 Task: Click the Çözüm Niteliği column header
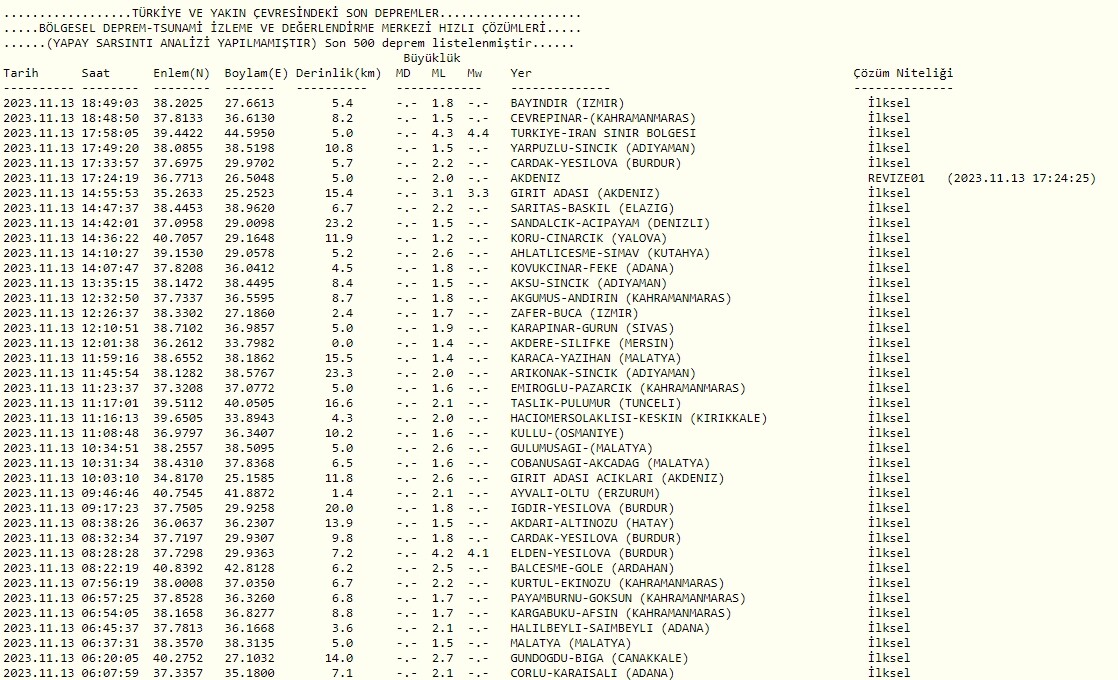(x=903, y=73)
